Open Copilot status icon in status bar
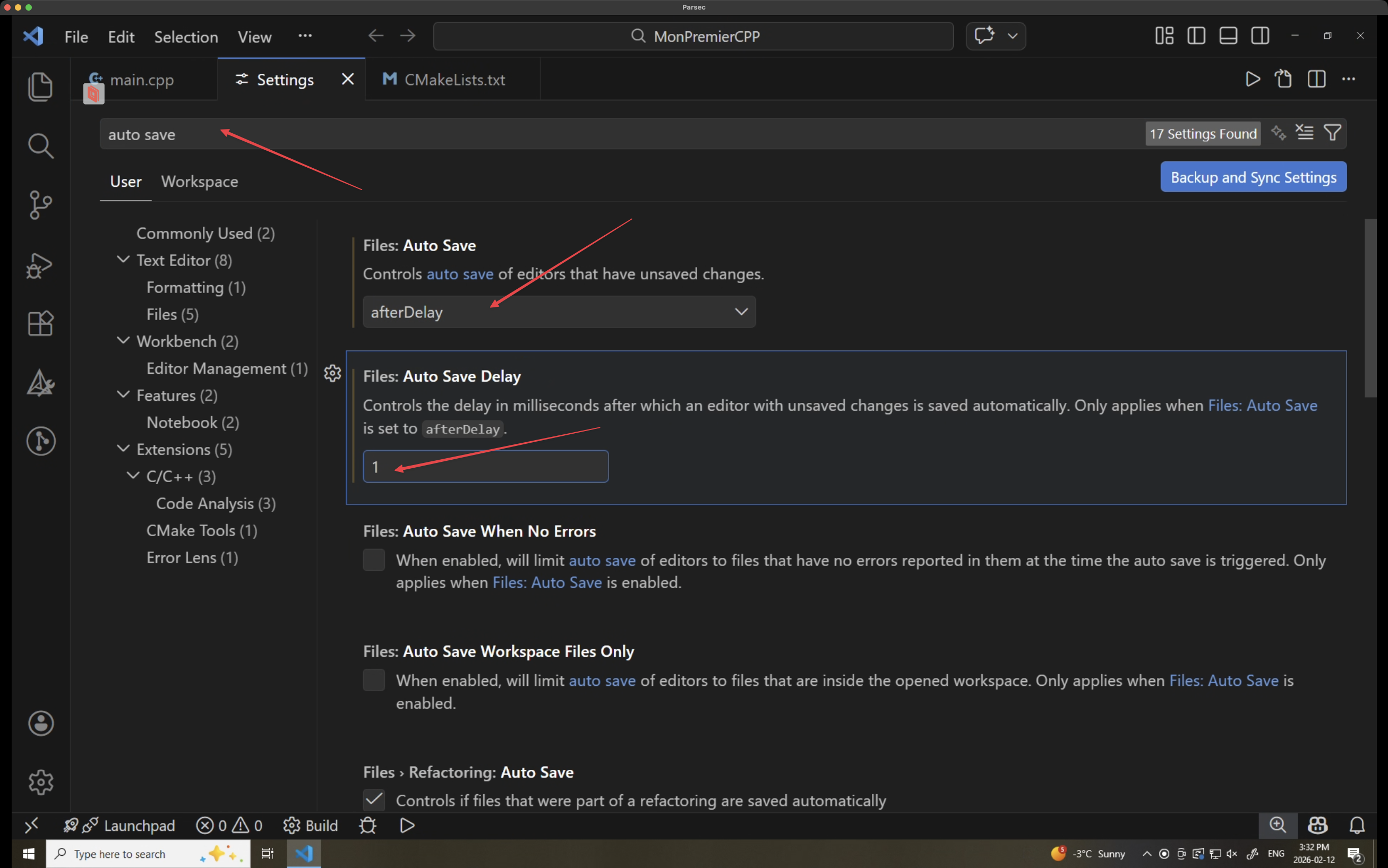The height and width of the screenshot is (868, 1388). pos(1317,826)
